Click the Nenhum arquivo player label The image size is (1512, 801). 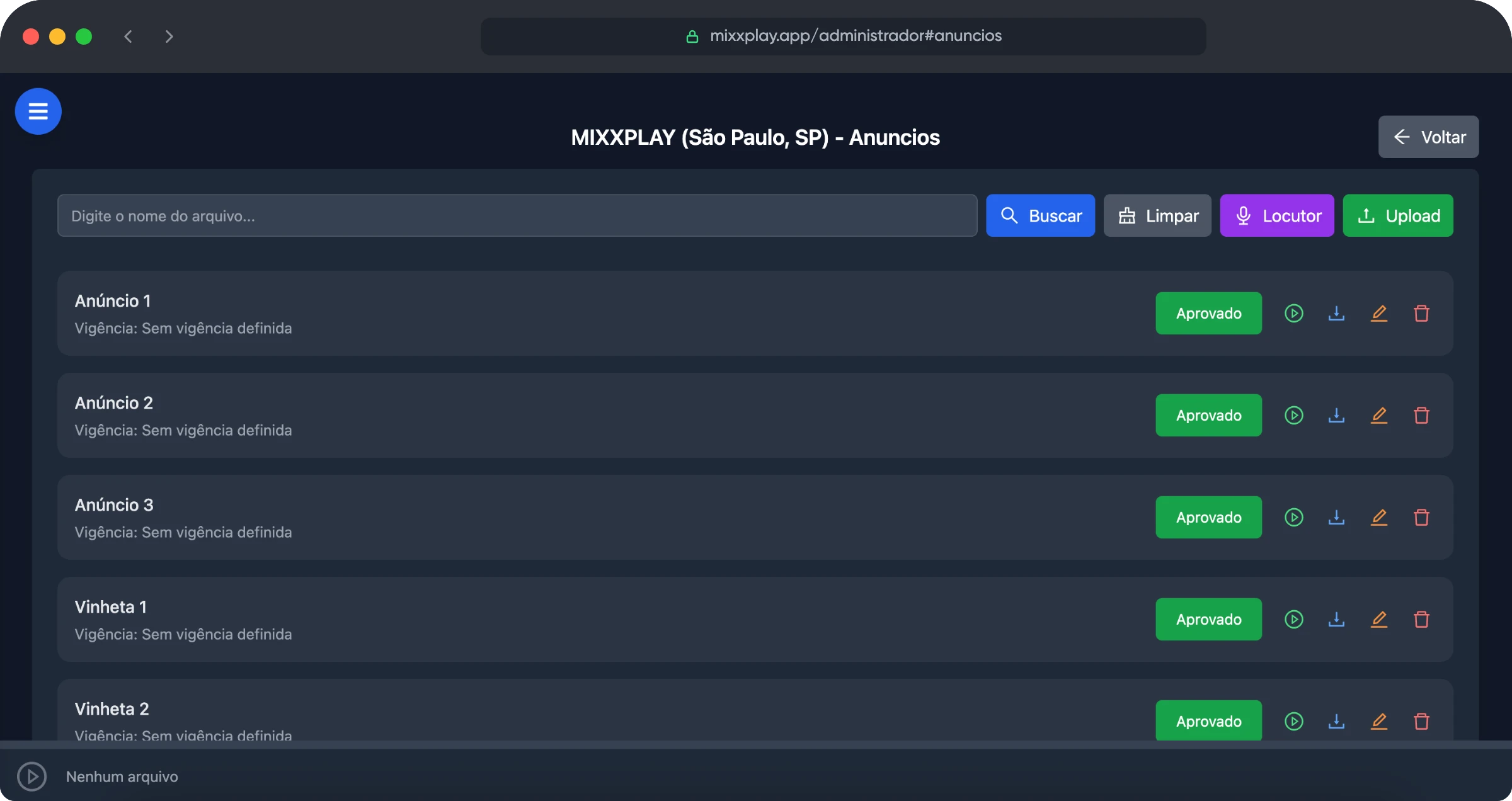[122, 776]
